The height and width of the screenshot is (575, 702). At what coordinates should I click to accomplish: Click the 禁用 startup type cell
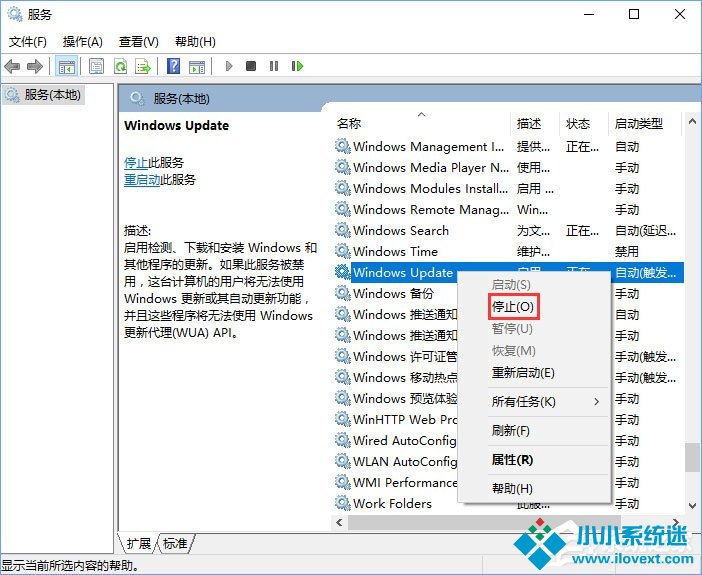click(627, 252)
